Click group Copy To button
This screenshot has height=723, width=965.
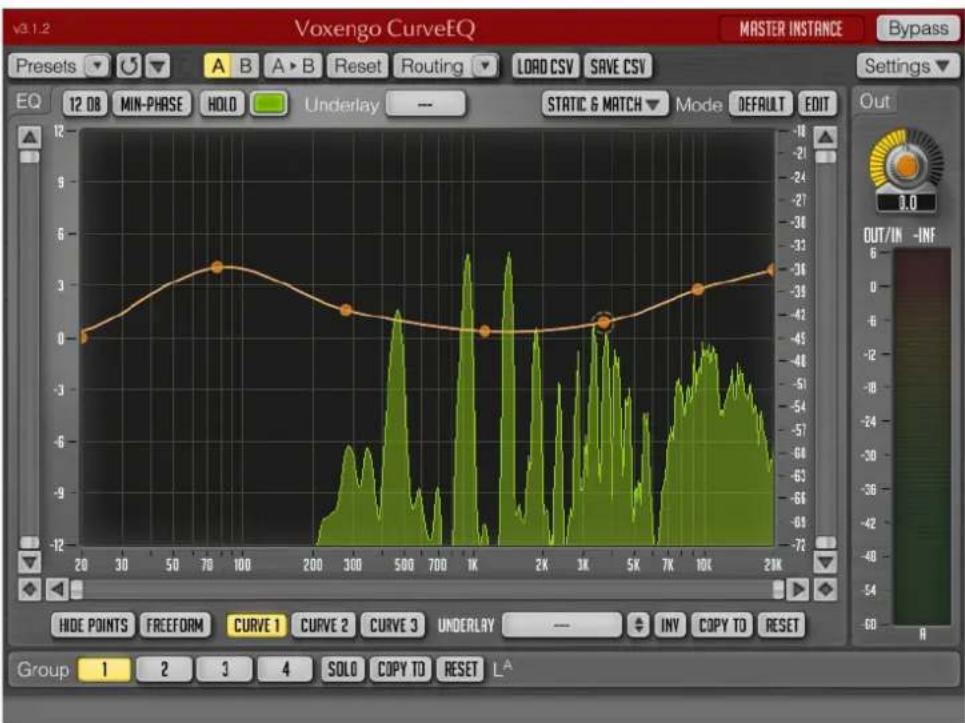401,669
